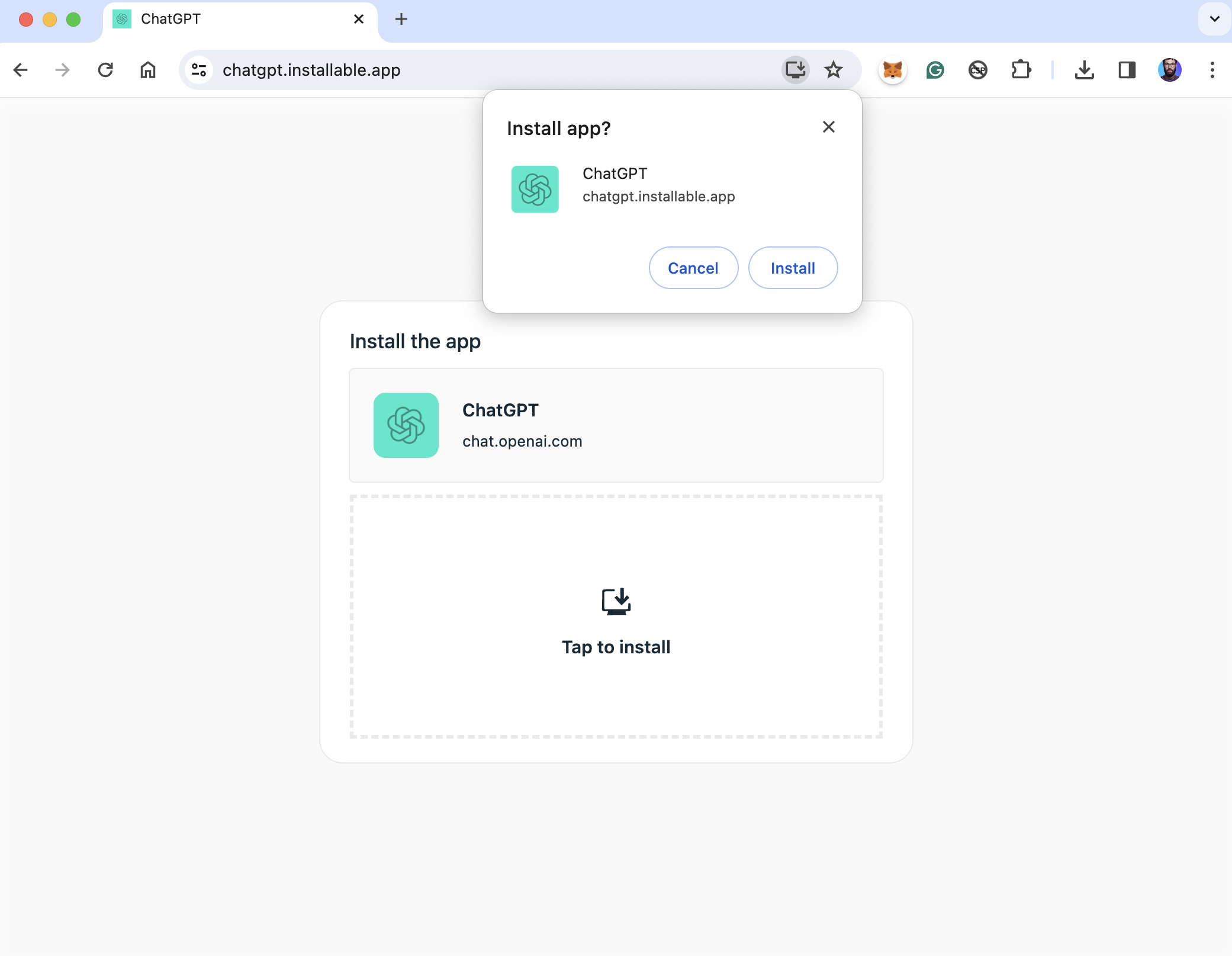Go forward with the forward arrow
Viewport: 1232px width, 956px height.
(x=62, y=70)
